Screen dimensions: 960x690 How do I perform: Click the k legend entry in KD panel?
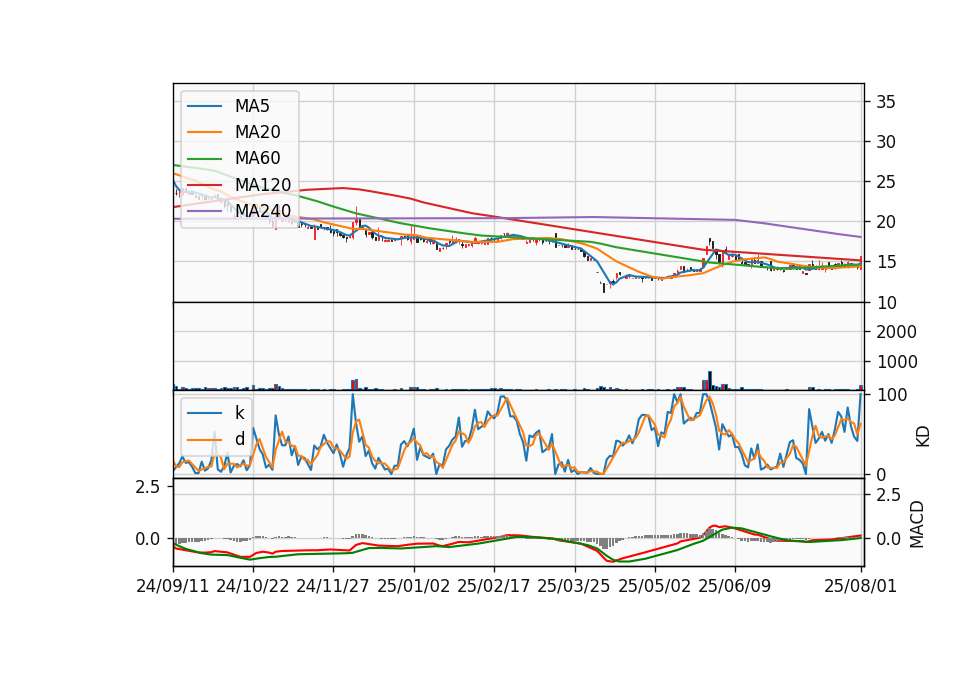(x=239, y=413)
